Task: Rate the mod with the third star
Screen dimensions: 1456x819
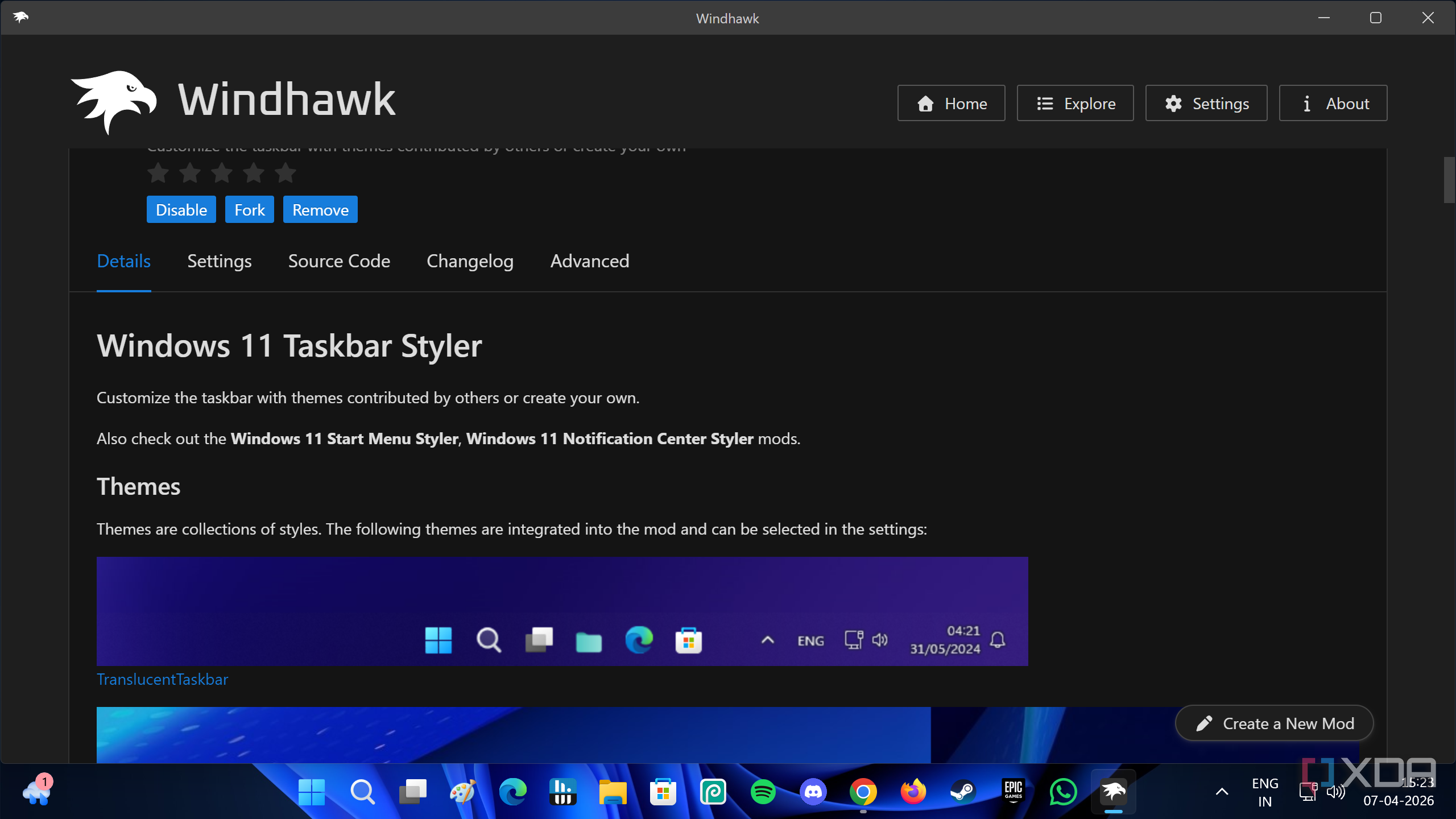Action: [x=222, y=173]
